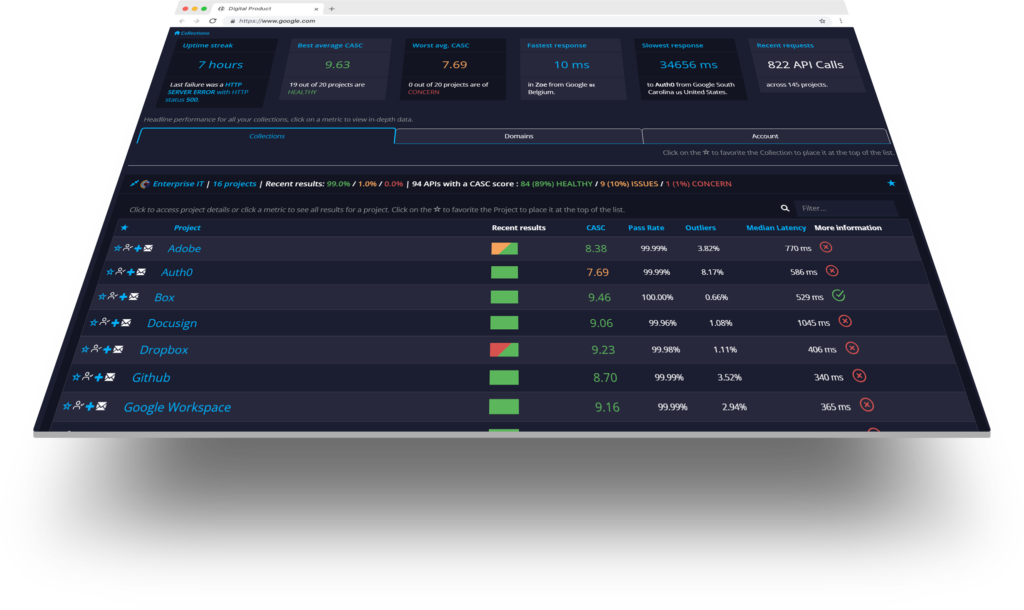Sort by the Pass Rate column header
This screenshot has width=1024, height=610.
pos(646,228)
